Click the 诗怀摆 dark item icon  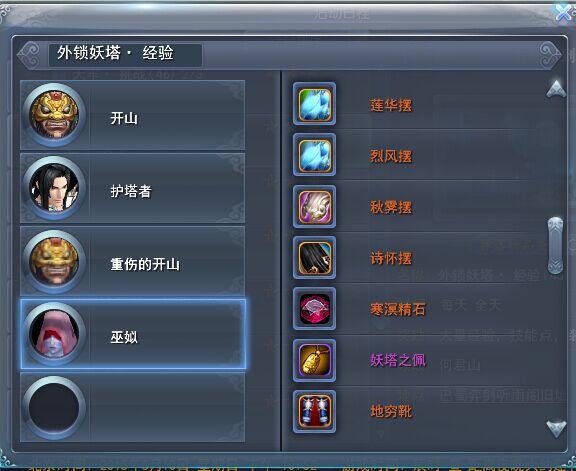coord(314,257)
